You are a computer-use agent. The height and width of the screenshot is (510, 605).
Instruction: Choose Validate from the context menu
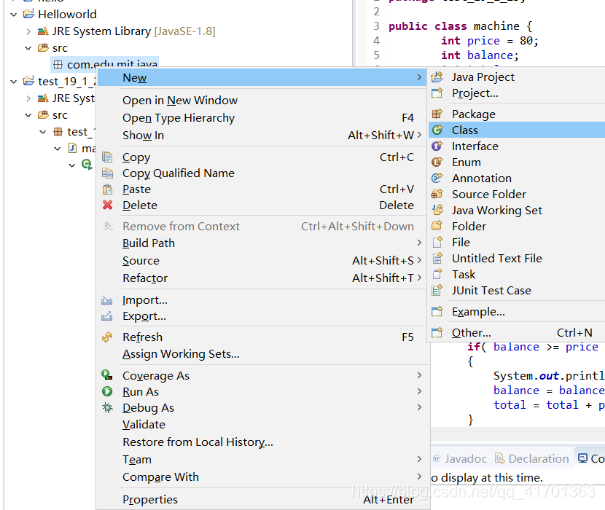pyautogui.click(x=262, y=424)
